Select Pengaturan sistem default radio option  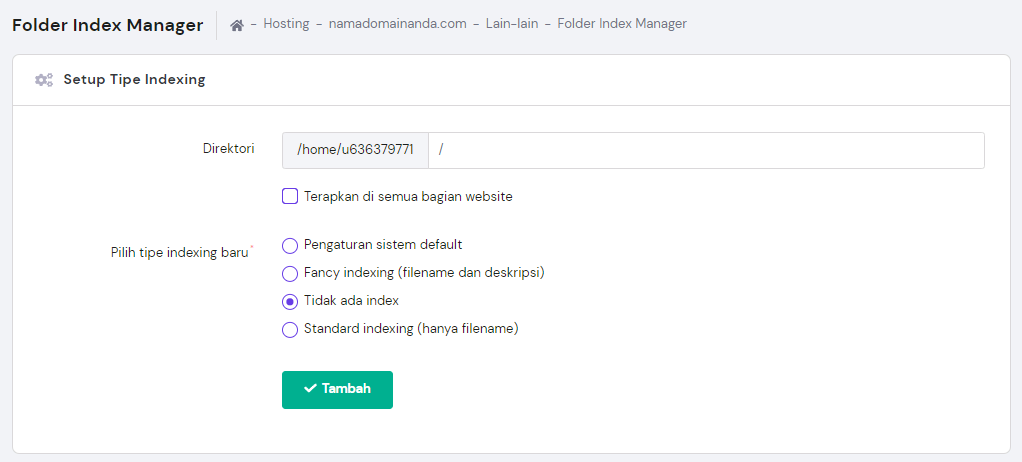click(290, 246)
